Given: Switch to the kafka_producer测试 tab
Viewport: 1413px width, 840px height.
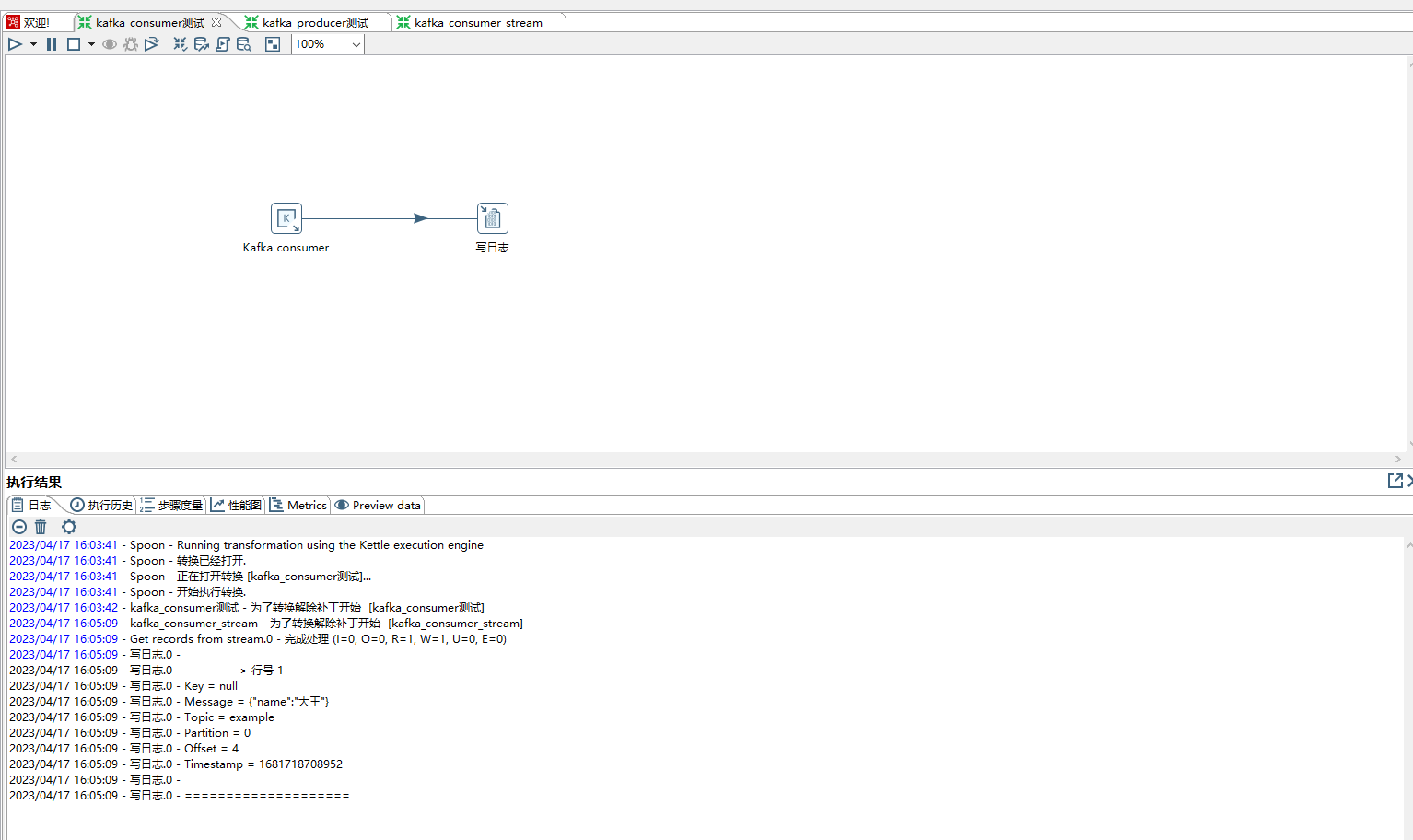Looking at the screenshot, I should click(x=314, y=22).
